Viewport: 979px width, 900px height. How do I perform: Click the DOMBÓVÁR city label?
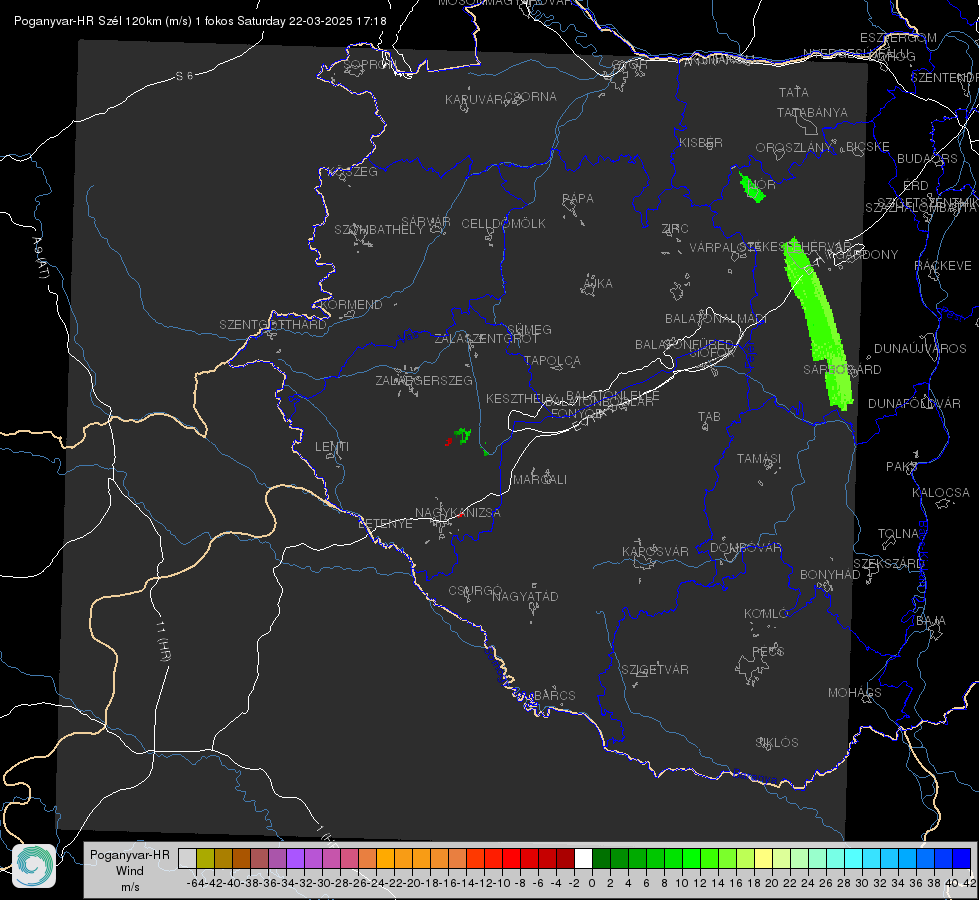click(x=745, y=548)
